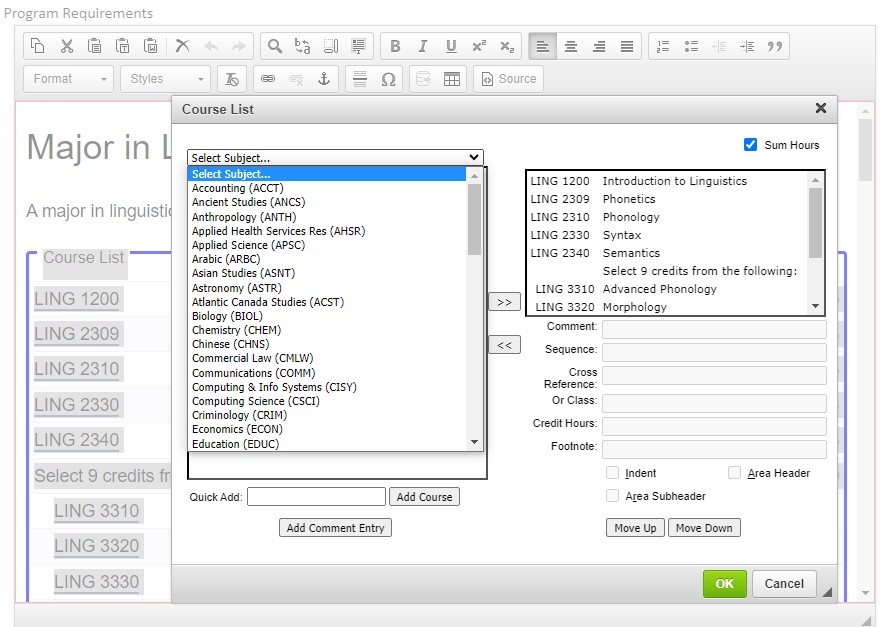883x627 pixels.
Task: Click Paste from Word icon
Action: pos(151,46)
